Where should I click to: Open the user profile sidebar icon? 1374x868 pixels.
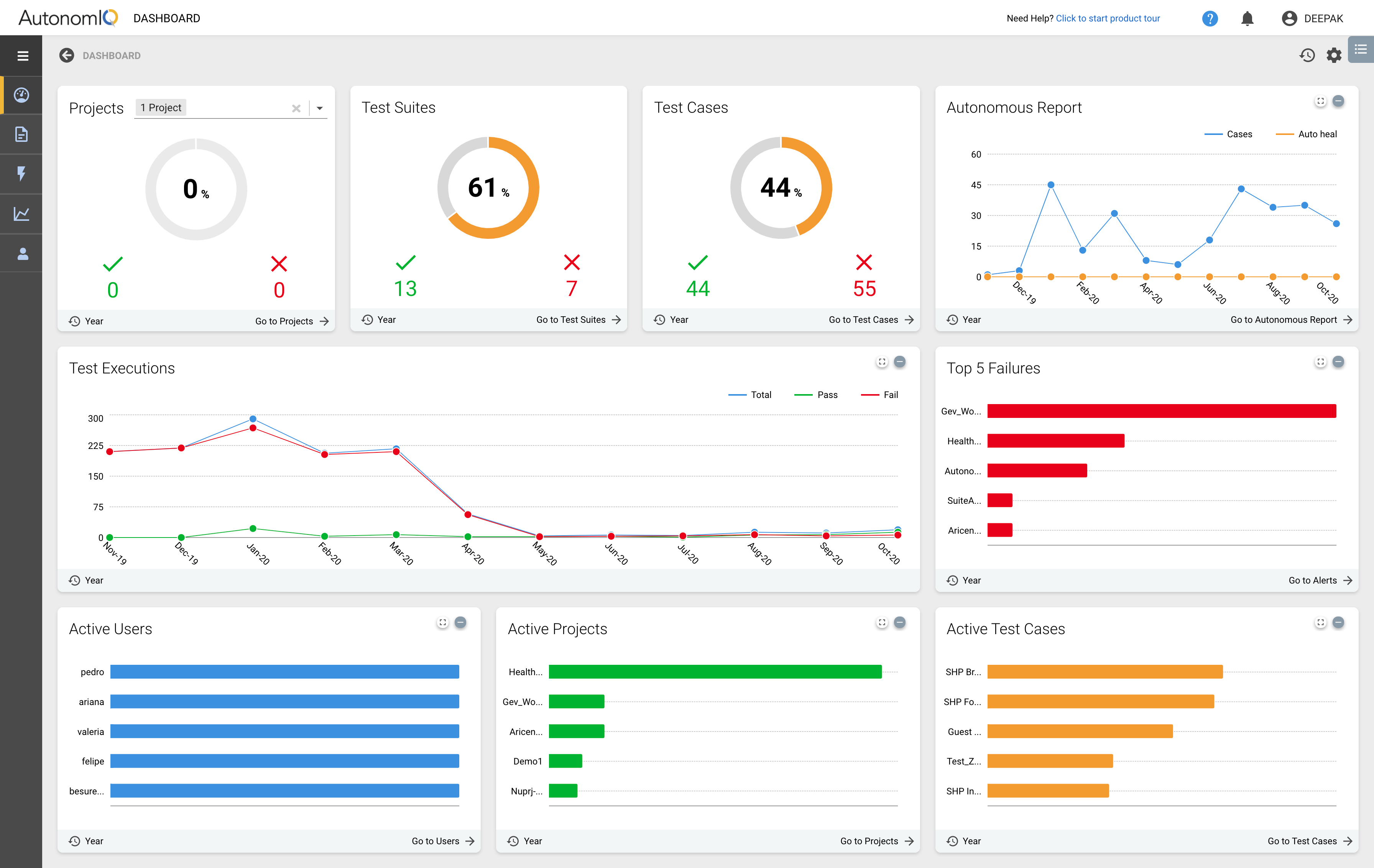[x=23, y=253]
